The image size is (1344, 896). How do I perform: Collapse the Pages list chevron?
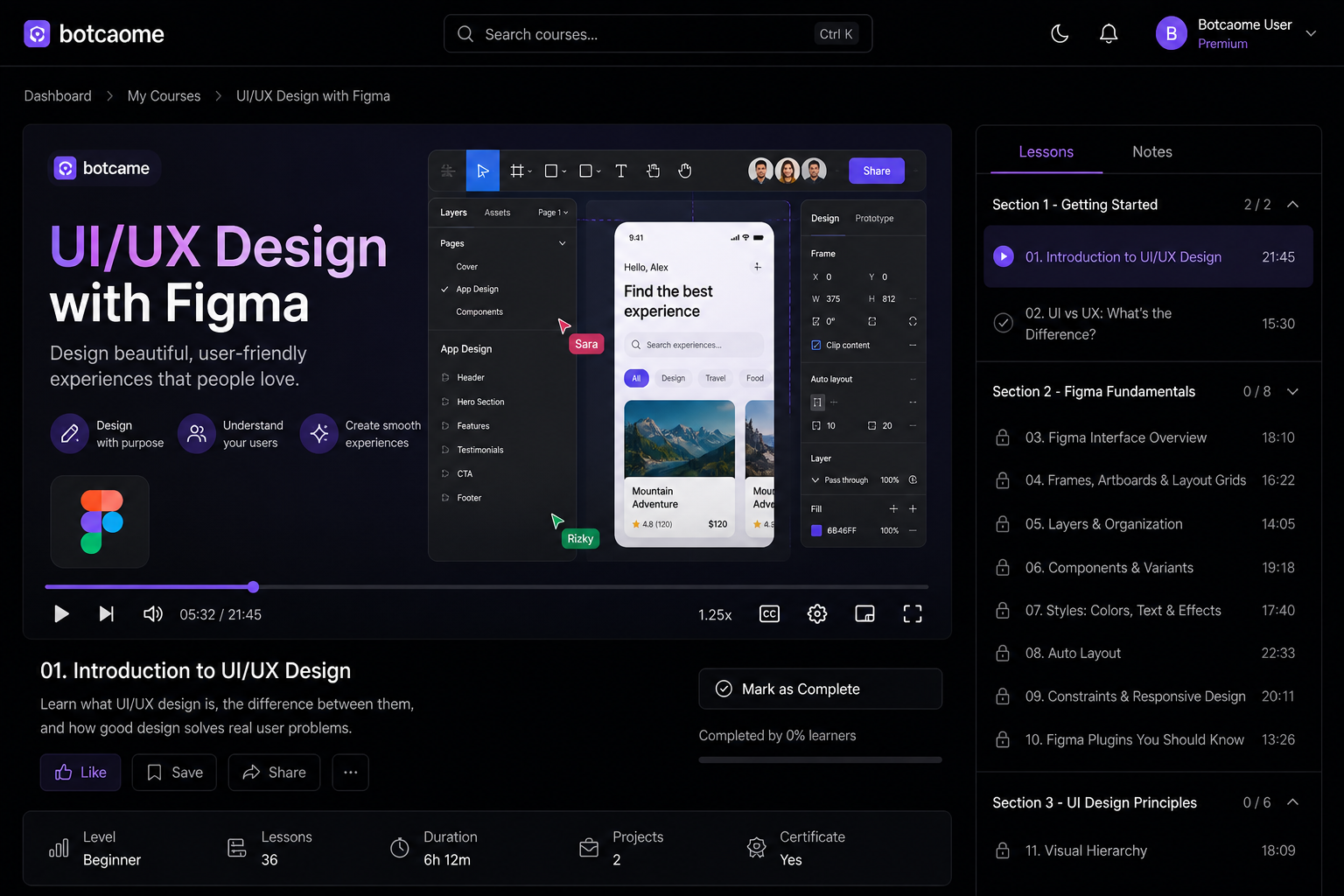tap(563, 243)
